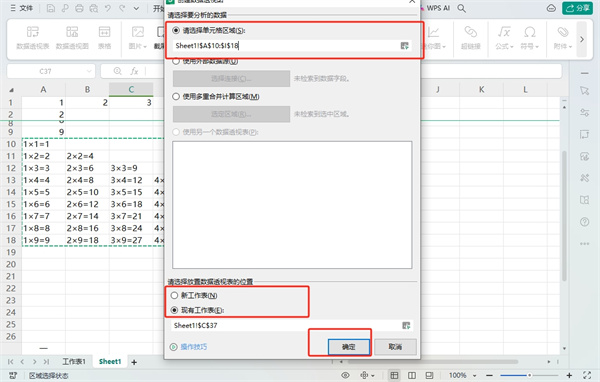Click range picker icon beside location field
The image size is (600, 382).
click(x=406, y=325)
